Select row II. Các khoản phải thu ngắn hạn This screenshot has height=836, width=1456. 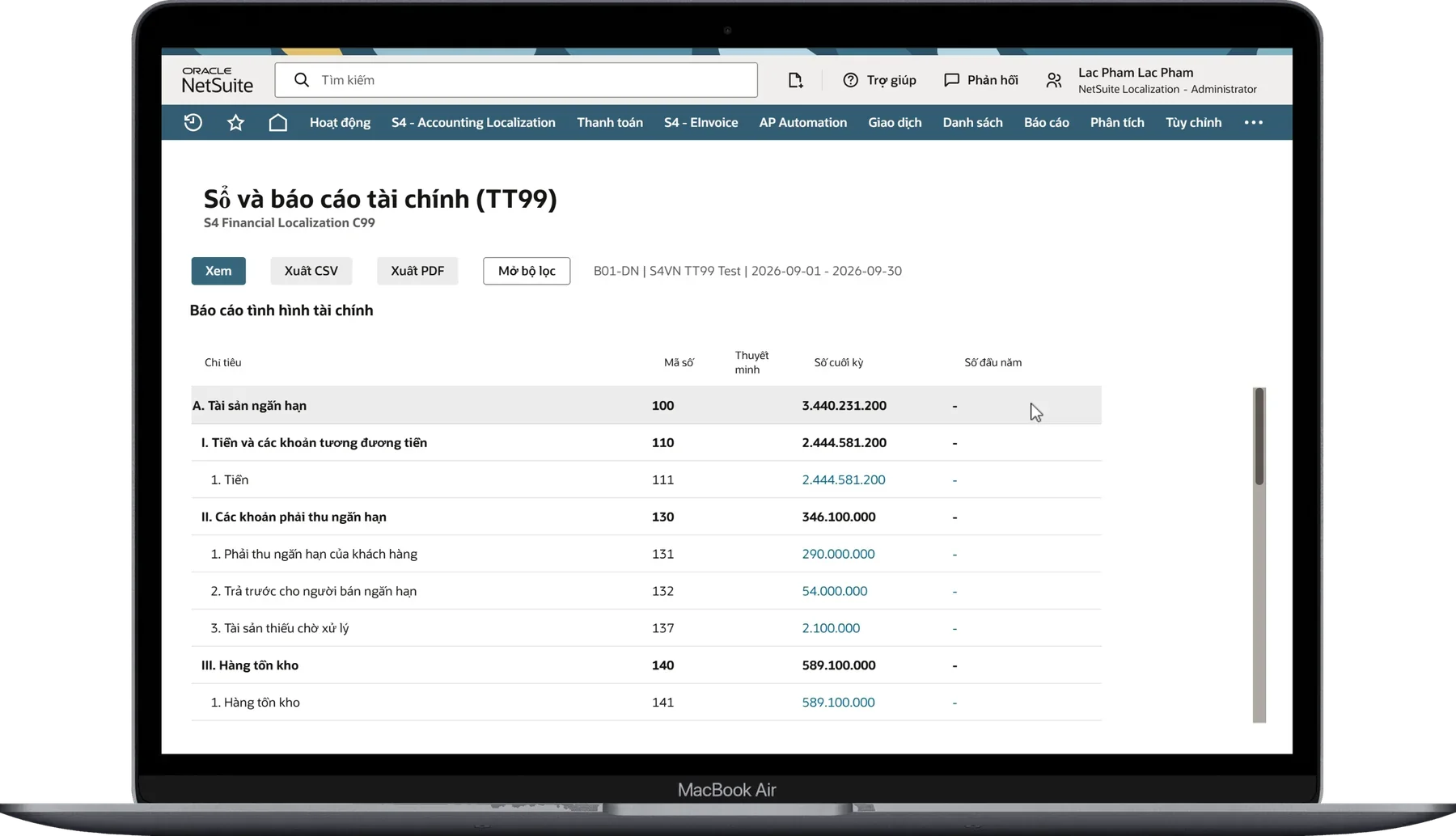click(x=646, y=517)
